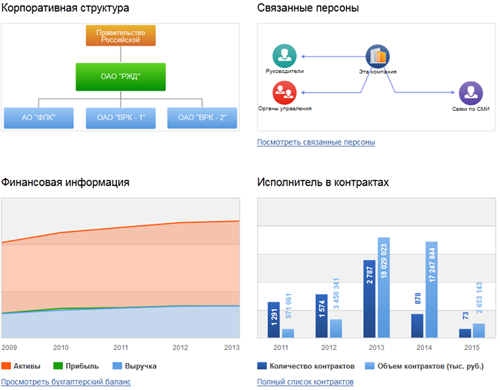Click the purple Связи по СМИ icon

coord(471,93)
